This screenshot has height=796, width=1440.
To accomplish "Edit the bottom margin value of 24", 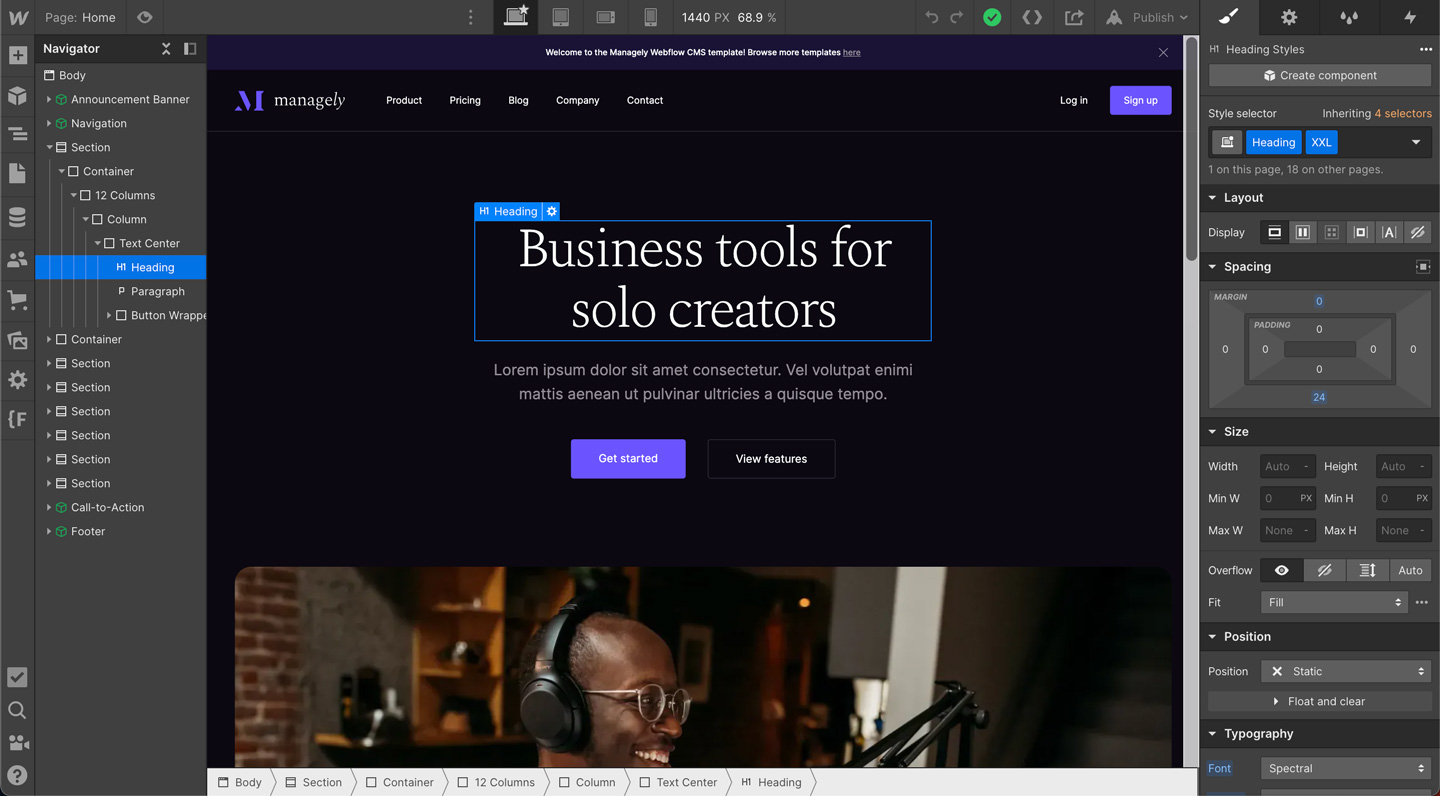I will pyautogui.click(x=1319, y=397).
